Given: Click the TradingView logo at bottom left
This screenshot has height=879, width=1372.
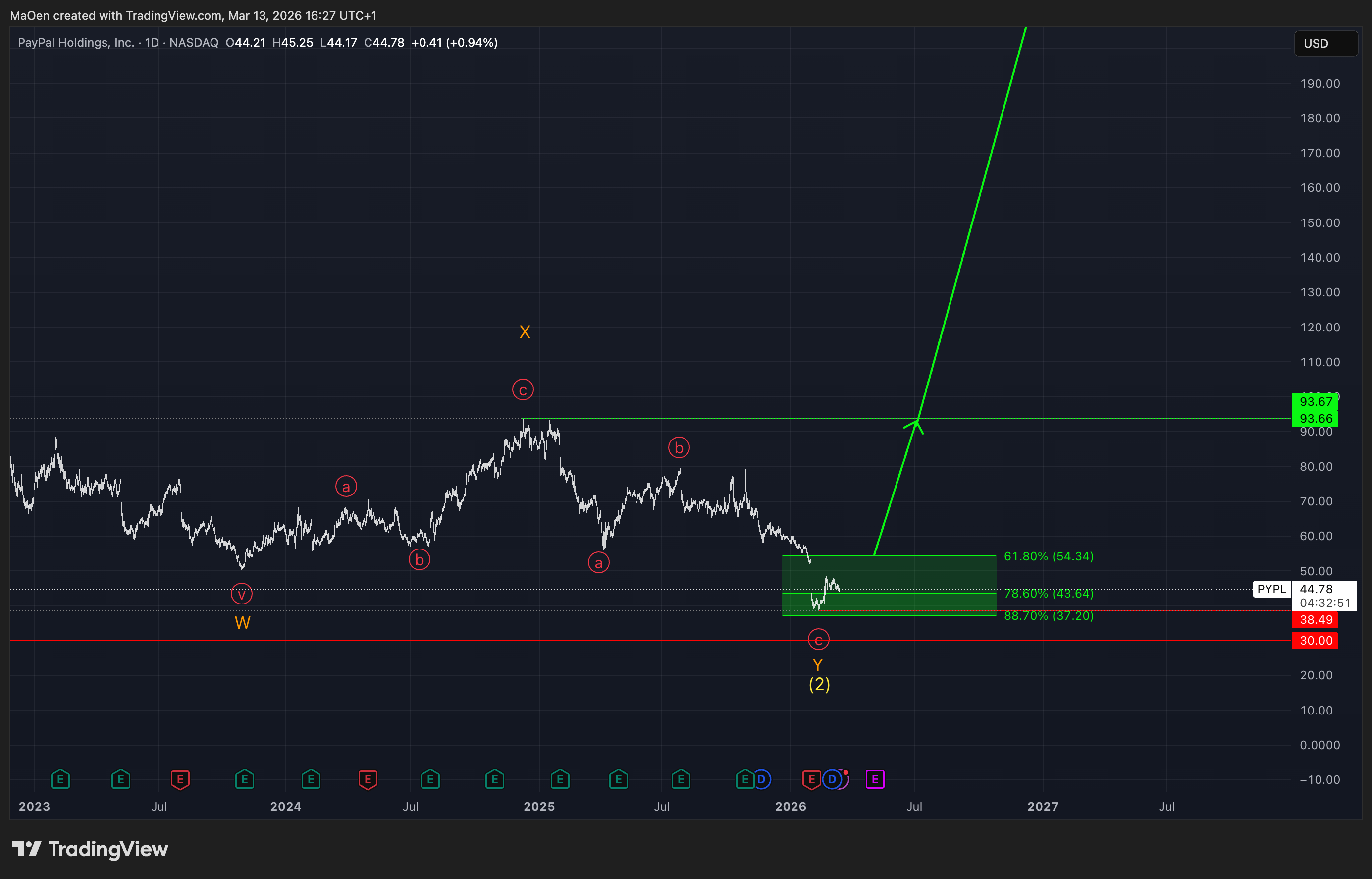Looking at the screenshot, I should [x=90, y=849].
